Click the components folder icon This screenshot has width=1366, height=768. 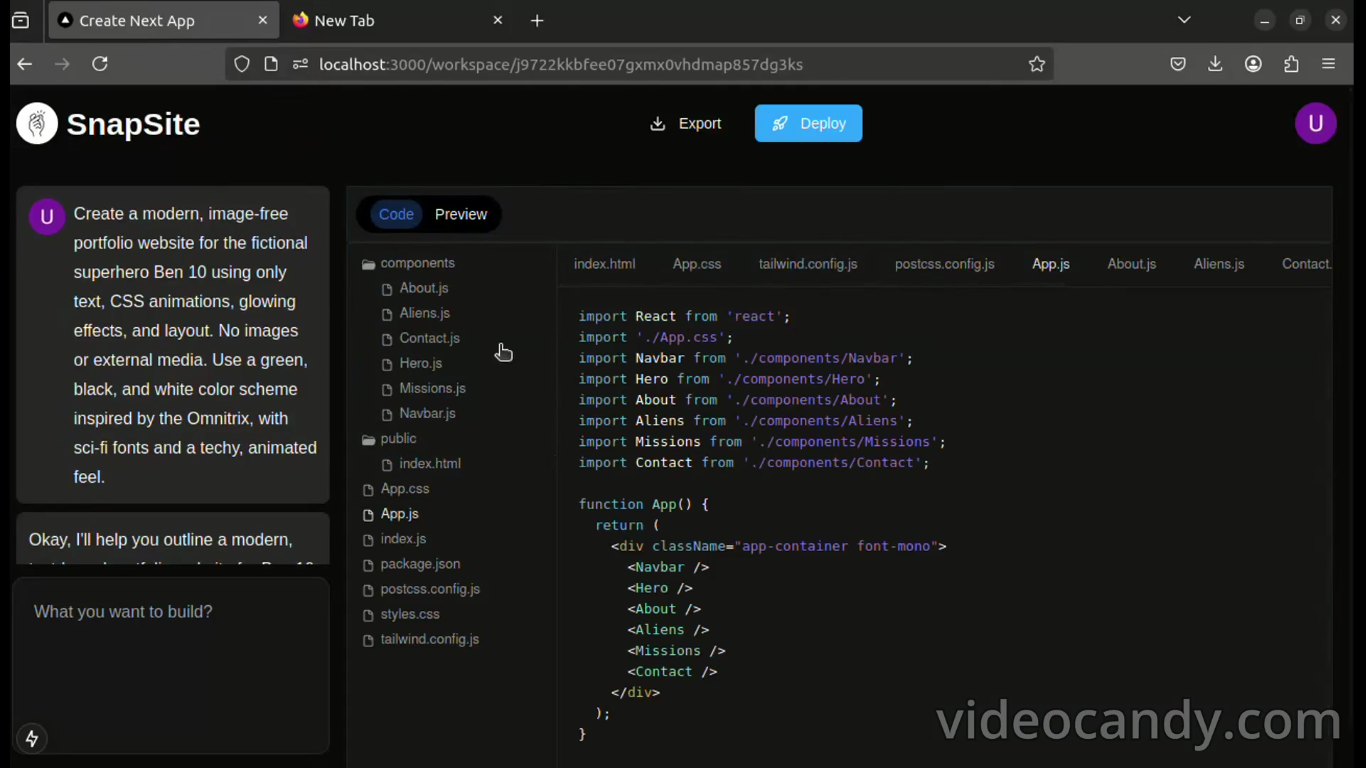(368, 264)
